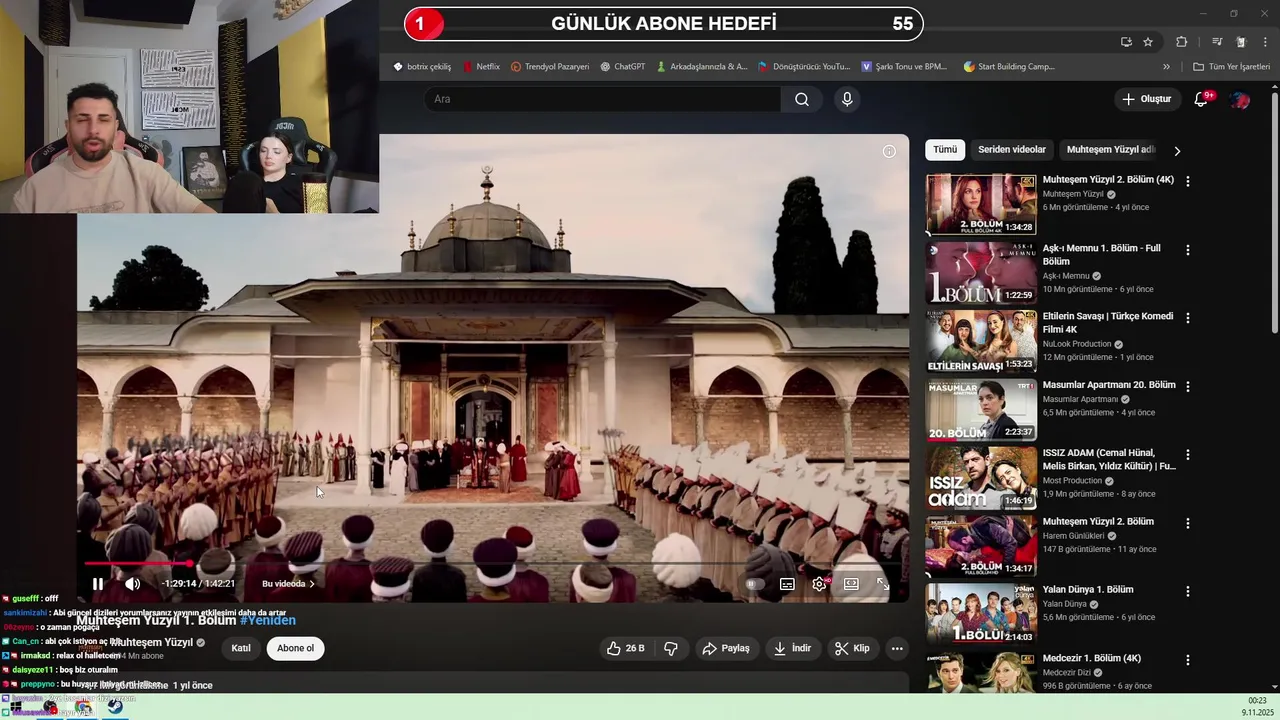Like the video (26 B)
Image resolution: width=1280 pixels, height=720 pixels.
pos(626,648)
